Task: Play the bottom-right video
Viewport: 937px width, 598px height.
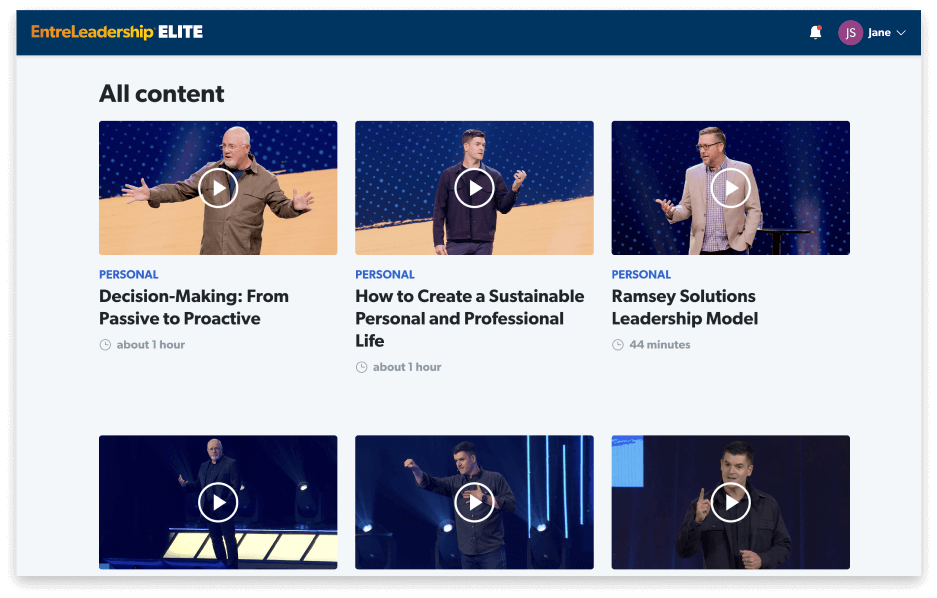Action: [731, 502]
